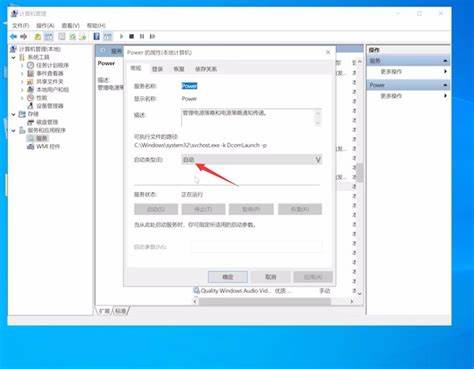Click the services list vertical scrollbar thumb
The height and width of the screenshot is (369, 474).
360,172
